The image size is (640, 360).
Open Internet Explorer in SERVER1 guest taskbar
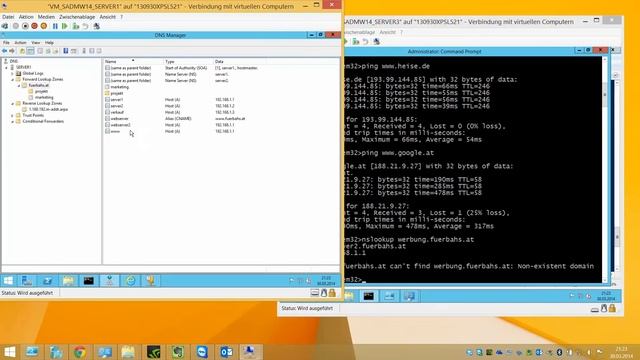pos(131,281)
